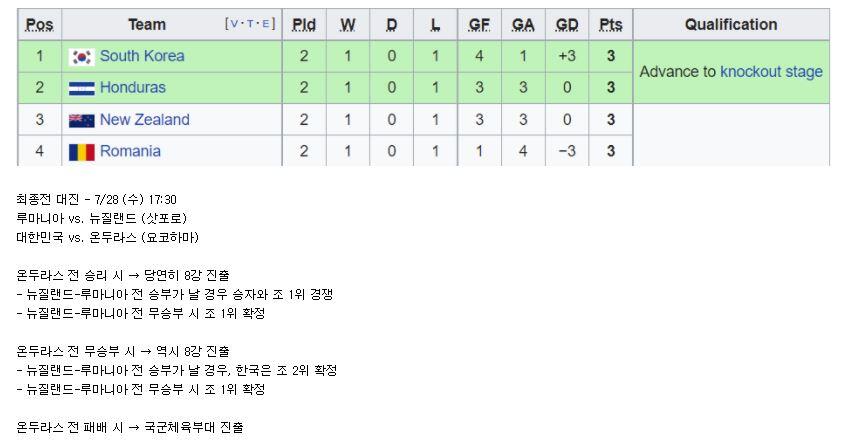Click the V link in template header
The height and width of the screenshot is (440, 846).
coord(234,24)
